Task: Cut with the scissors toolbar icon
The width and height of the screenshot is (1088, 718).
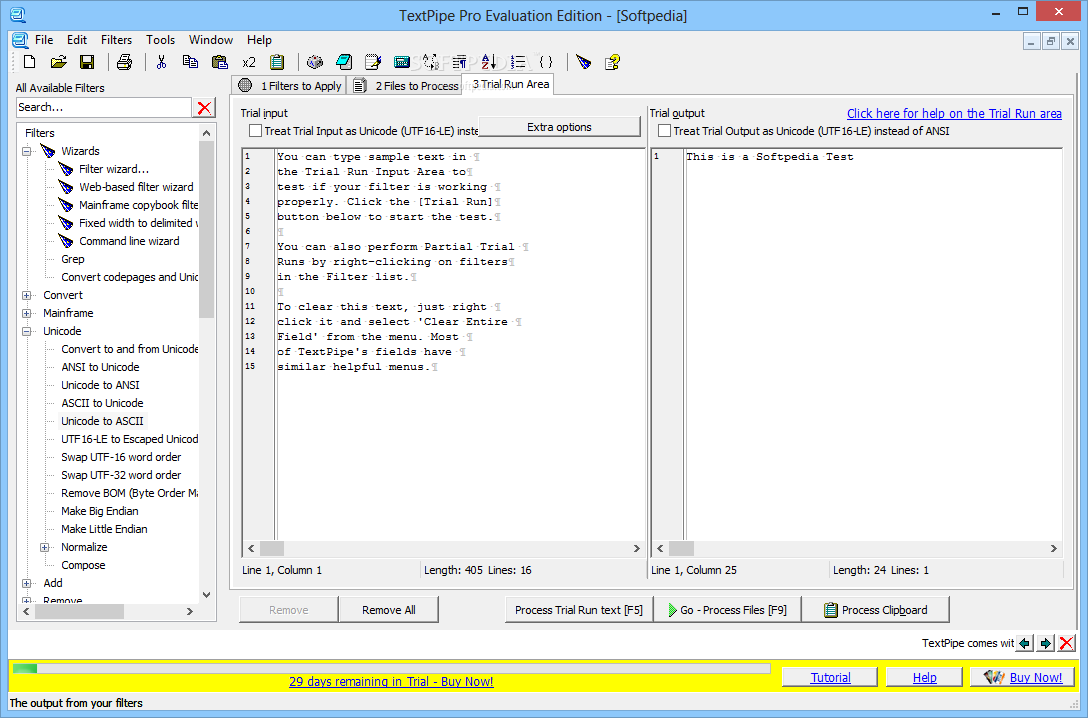Action: (162, 62)
